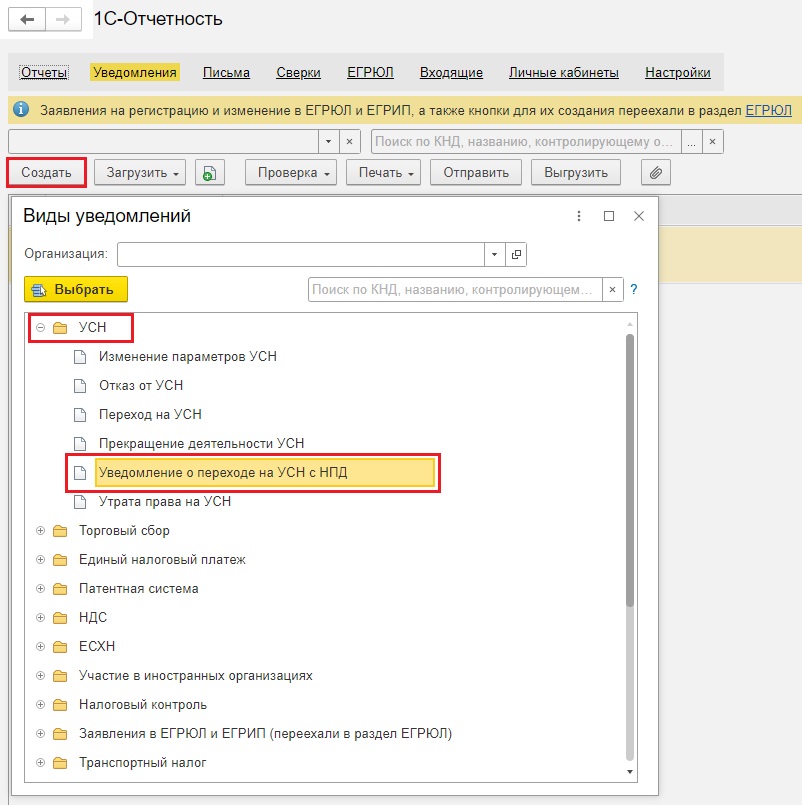
Task: Click the add document icon with green plus
Action: 209,172
